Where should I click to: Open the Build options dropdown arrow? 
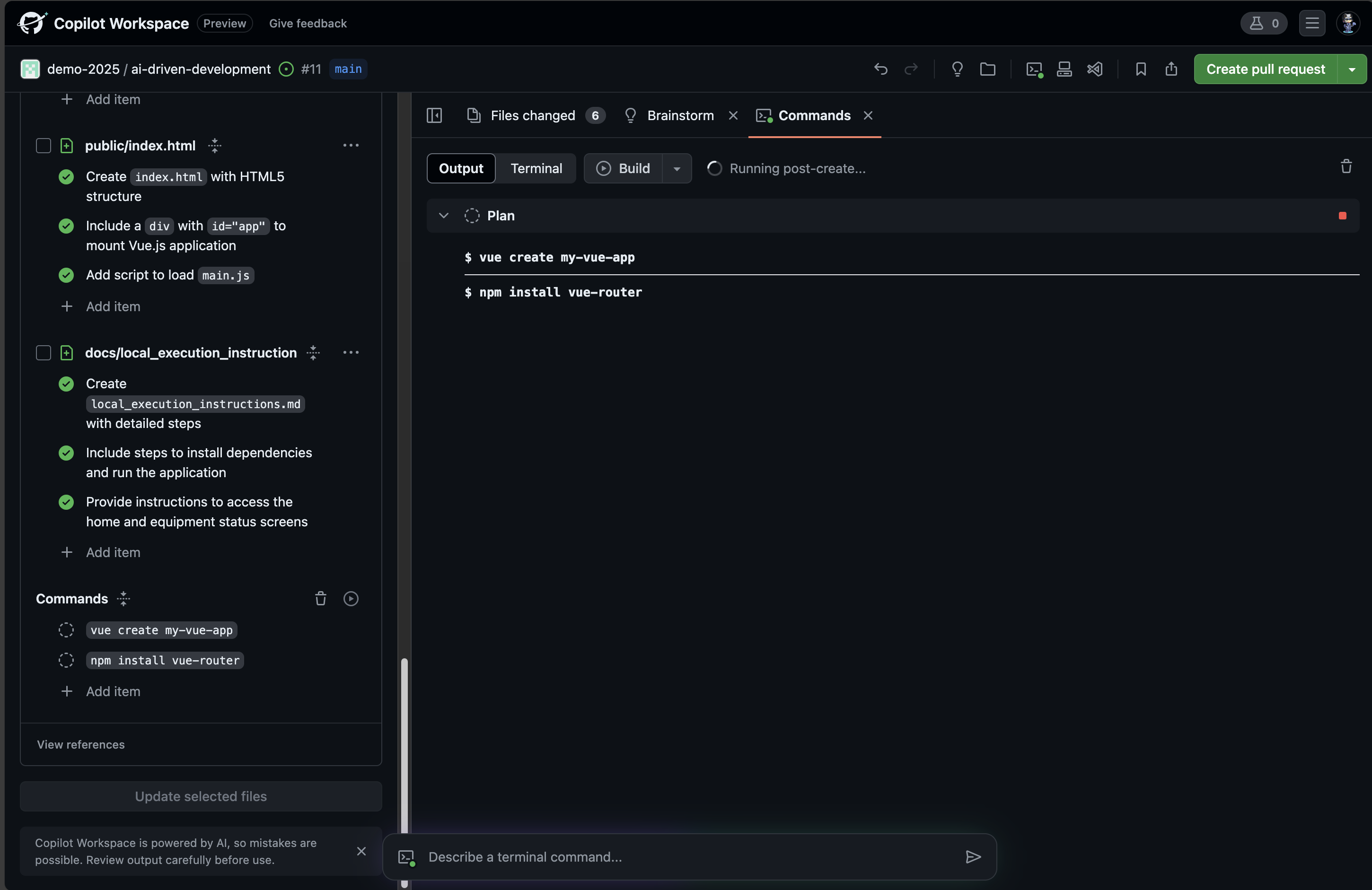click(x=677, y=168)
